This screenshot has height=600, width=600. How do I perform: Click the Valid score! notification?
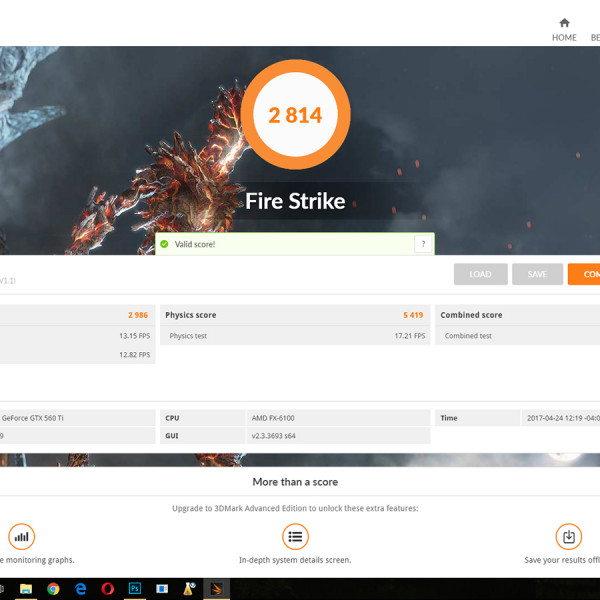[285, 244]
